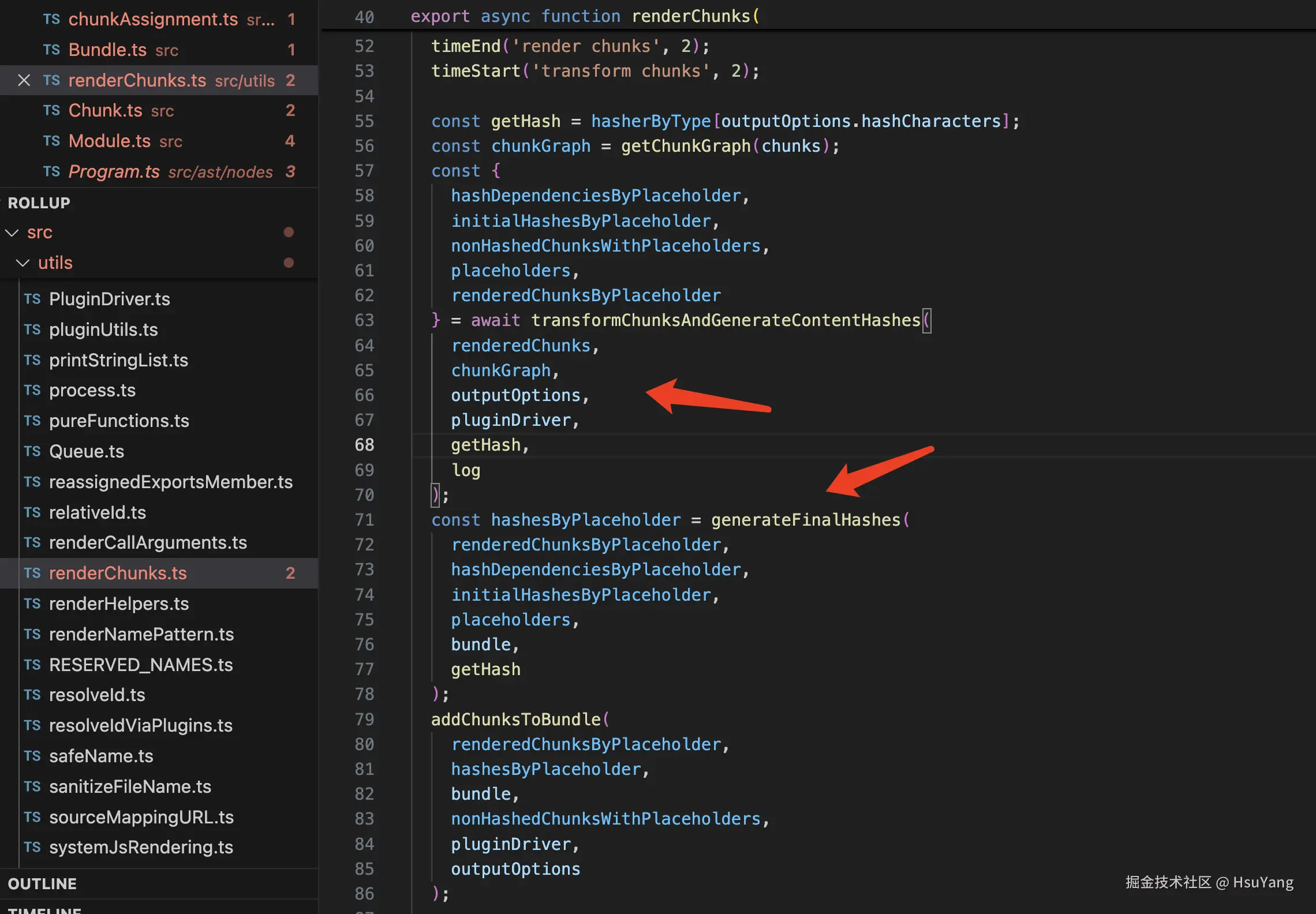
Task: Click TS icon beside Queue.ts
Action: (x=32, y=451)
